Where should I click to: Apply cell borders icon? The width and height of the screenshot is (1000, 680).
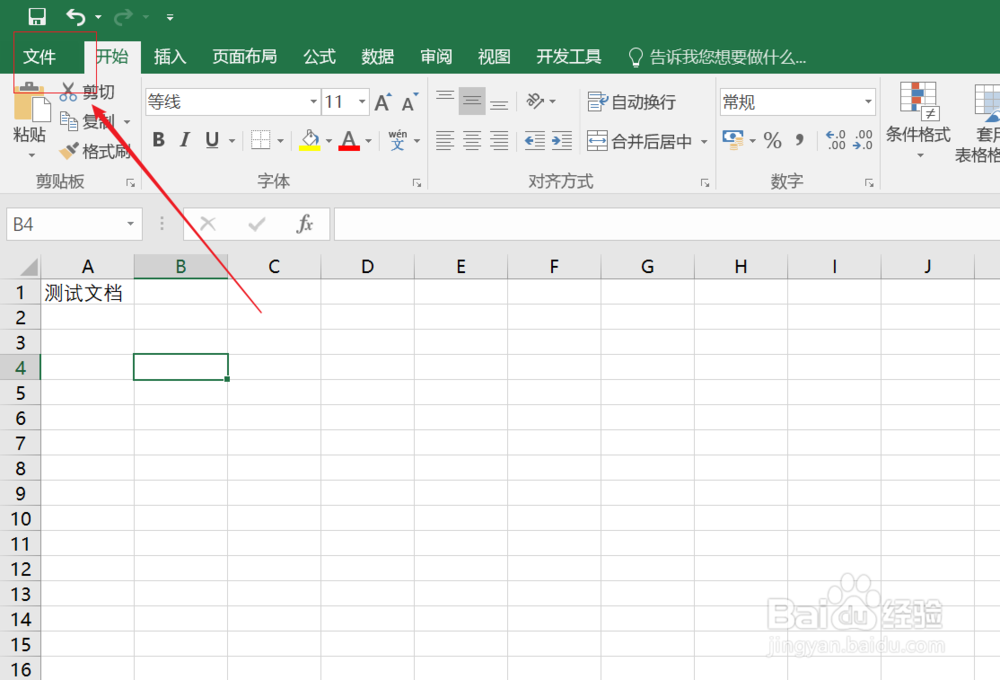(260, 140)
